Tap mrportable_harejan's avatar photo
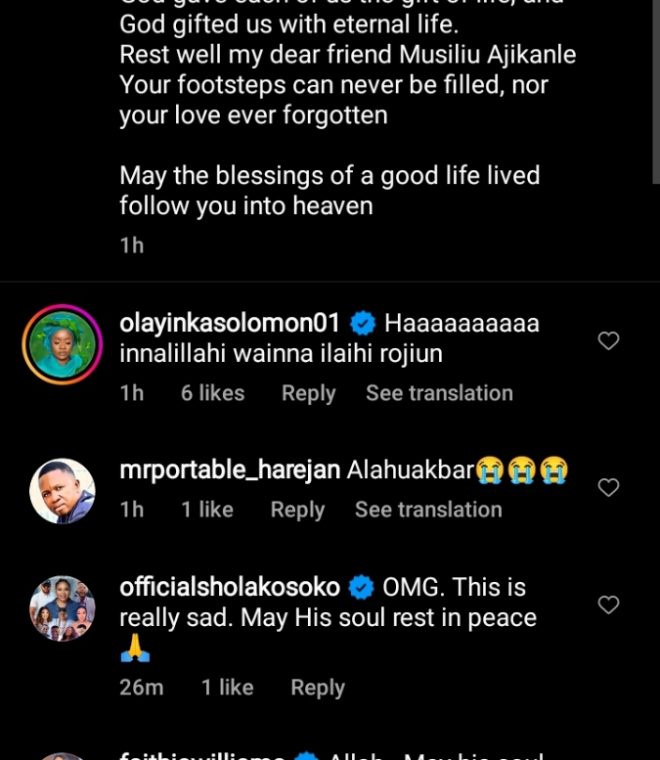 tap(62, 492)
